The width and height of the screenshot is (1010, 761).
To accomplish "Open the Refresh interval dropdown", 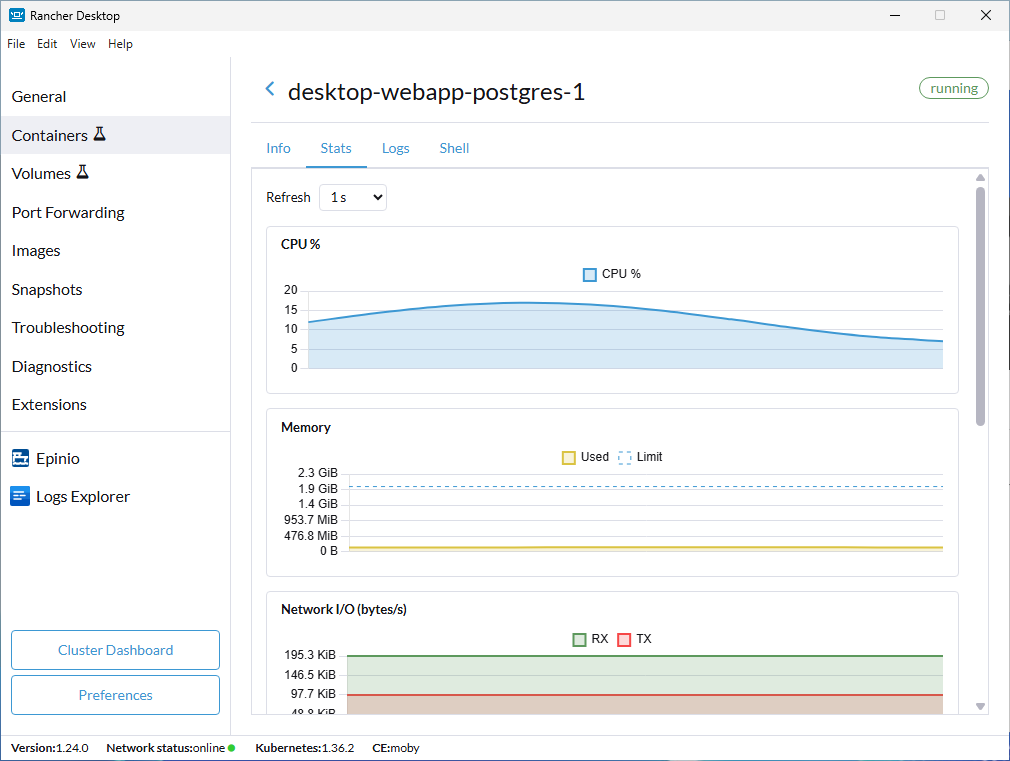I will pos(353,197).
